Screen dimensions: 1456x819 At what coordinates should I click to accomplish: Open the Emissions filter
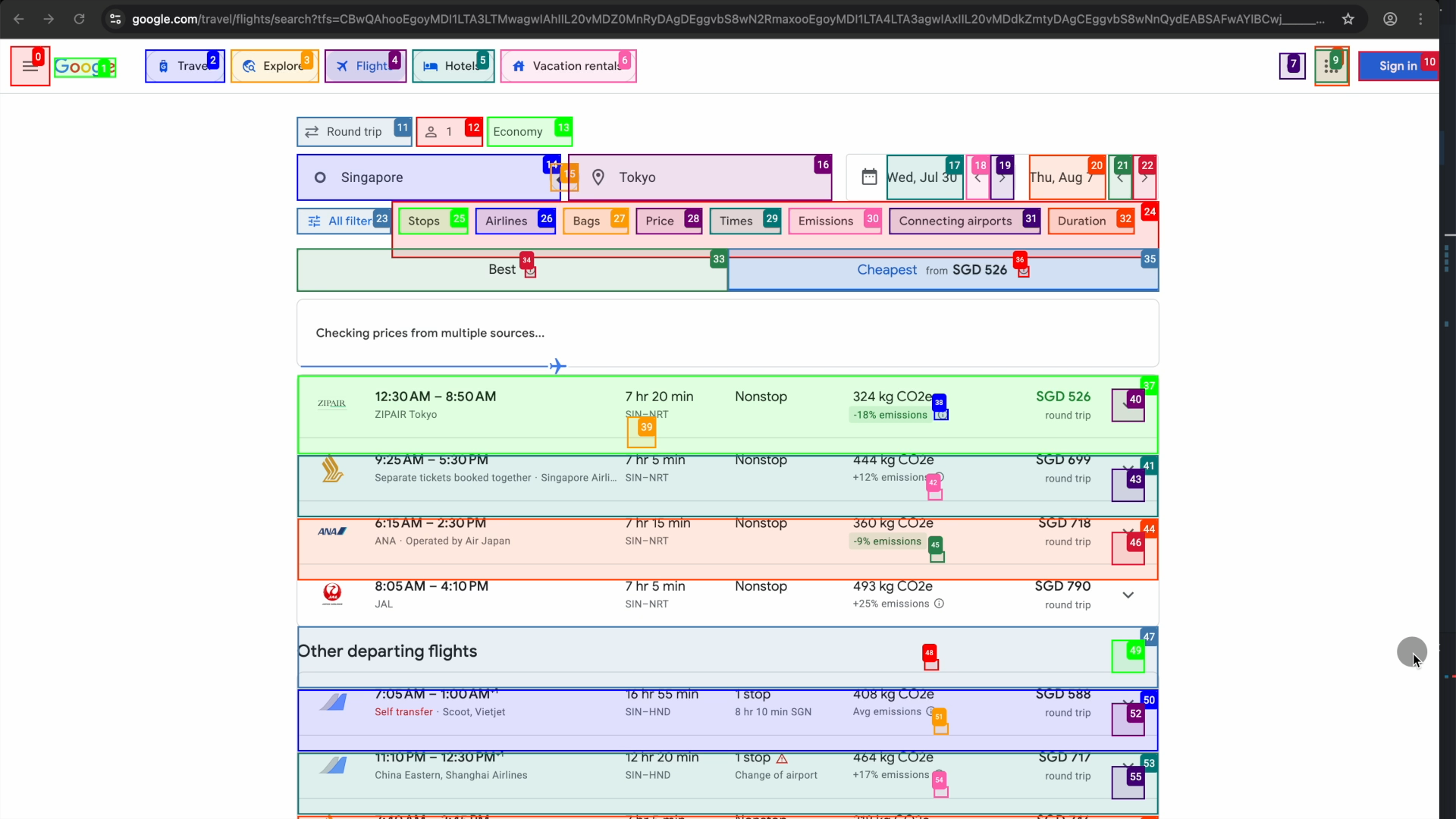coord(835,221)
